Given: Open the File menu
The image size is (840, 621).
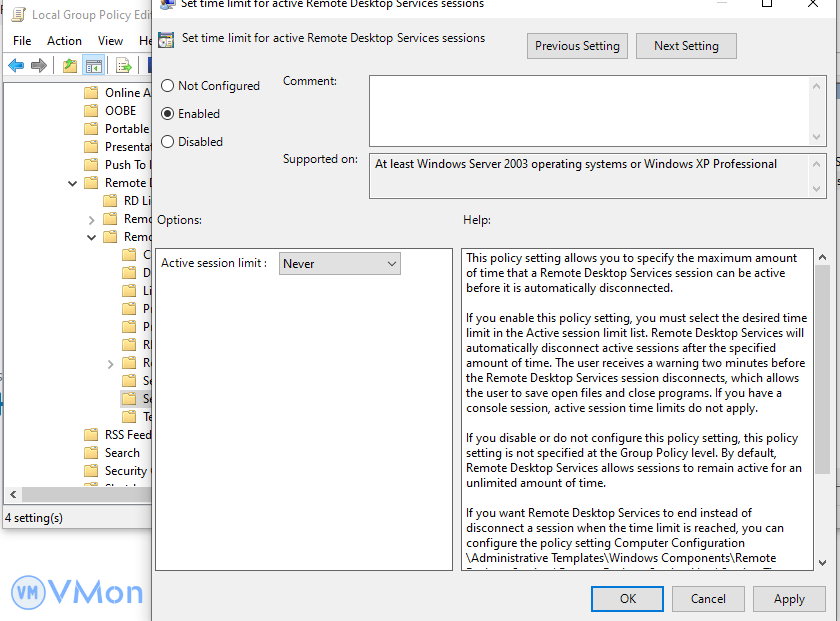Looking at the screenshot, I should pyautogui.click(x=22, y=41).
